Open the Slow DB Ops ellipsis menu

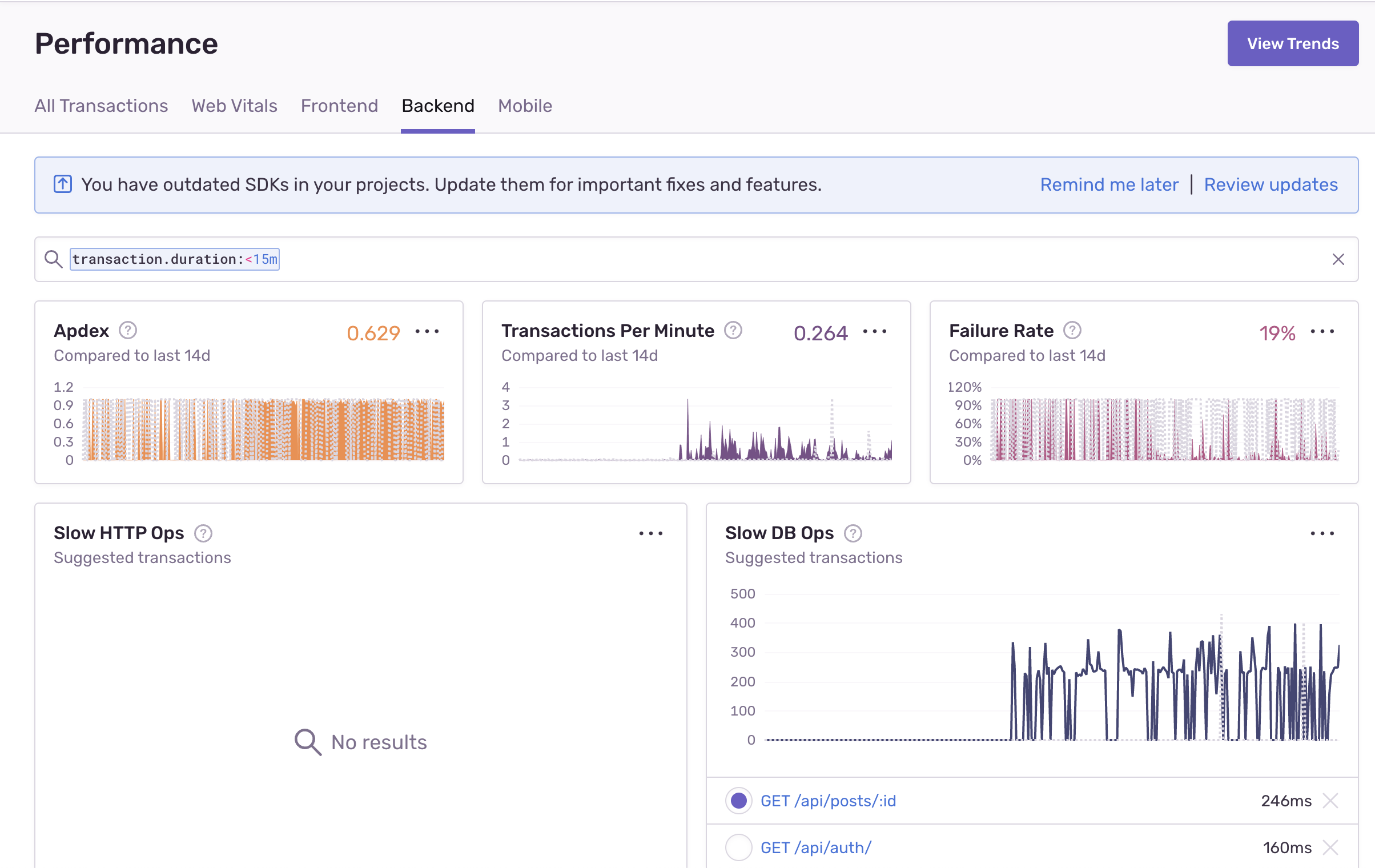tap(1322, 533)
